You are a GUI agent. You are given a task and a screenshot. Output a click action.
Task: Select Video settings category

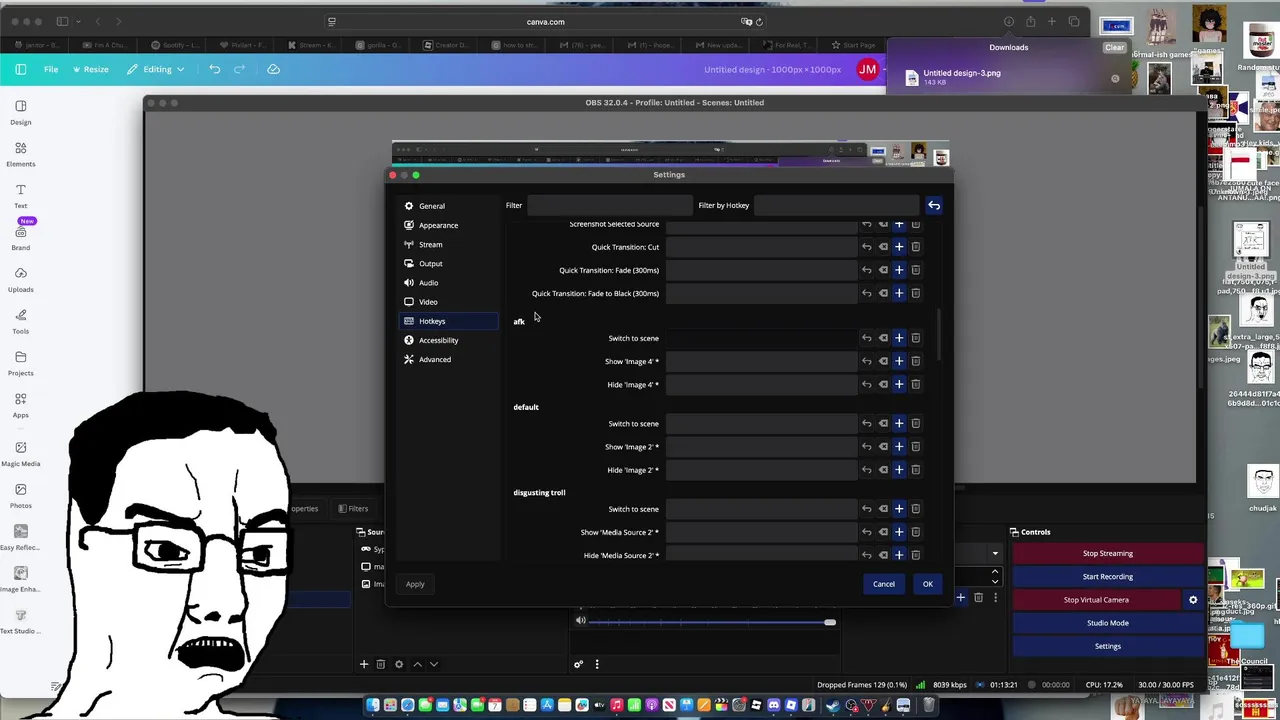tap(448, 302)
